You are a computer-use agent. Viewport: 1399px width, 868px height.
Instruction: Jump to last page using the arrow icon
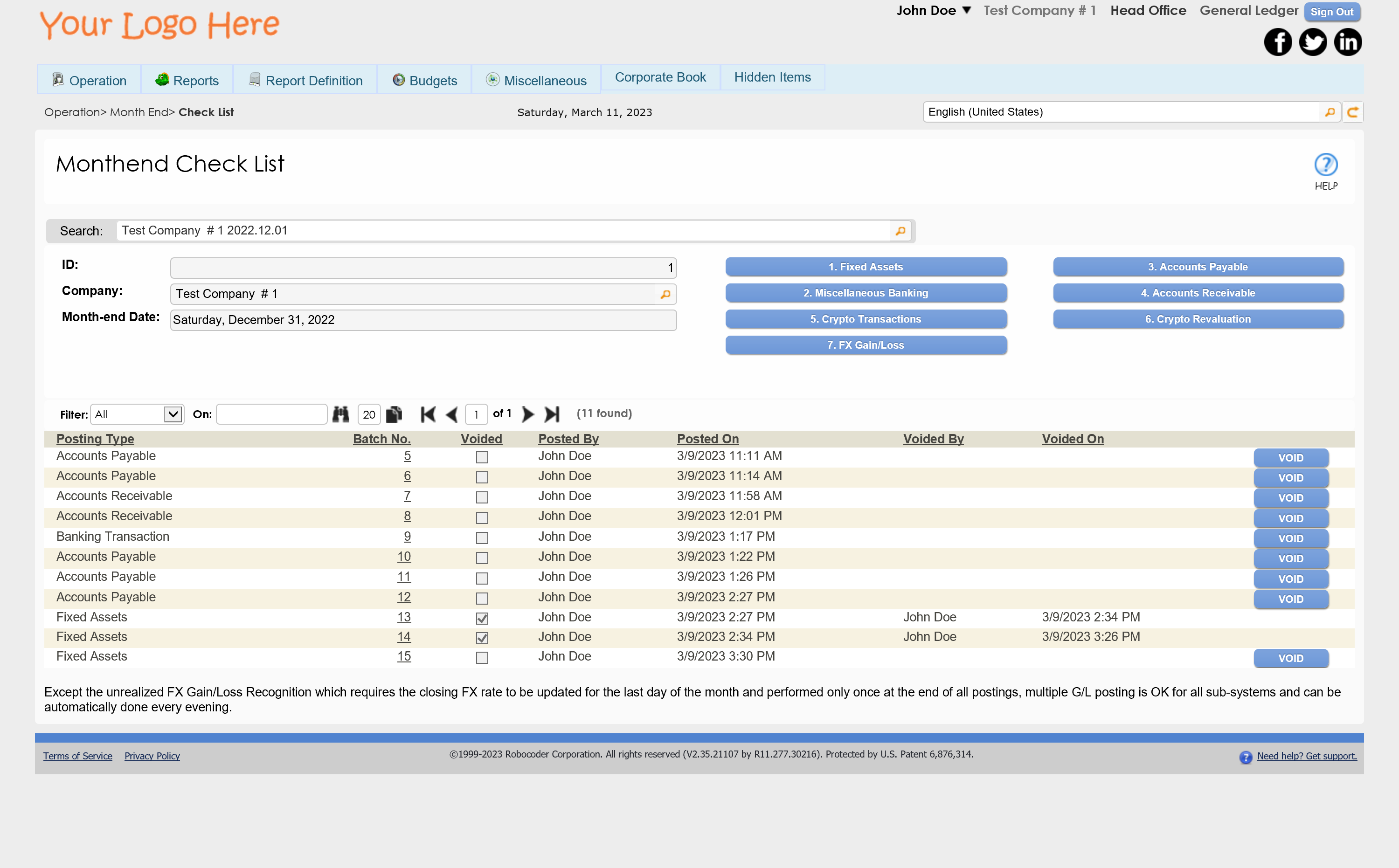(x=552, y=414)
